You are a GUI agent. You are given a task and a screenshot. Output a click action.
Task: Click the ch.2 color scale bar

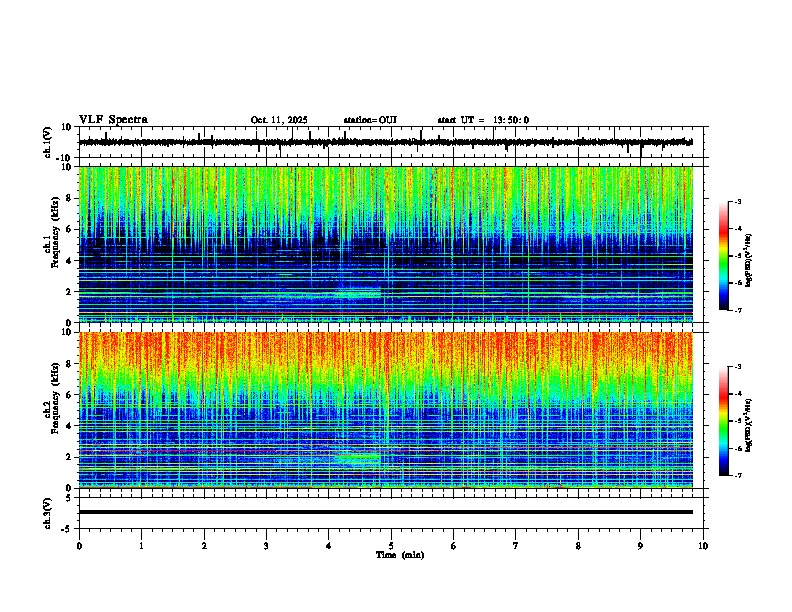click(723, 421)
